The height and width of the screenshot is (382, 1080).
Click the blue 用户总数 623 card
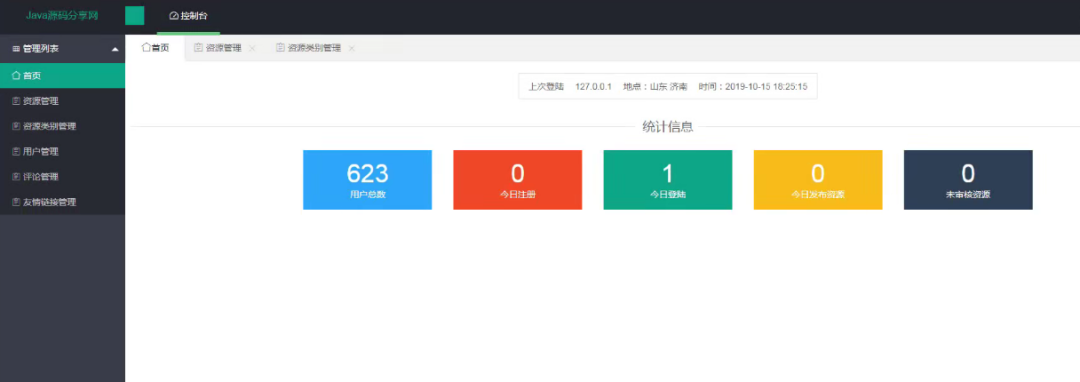(x=367, y=180)
